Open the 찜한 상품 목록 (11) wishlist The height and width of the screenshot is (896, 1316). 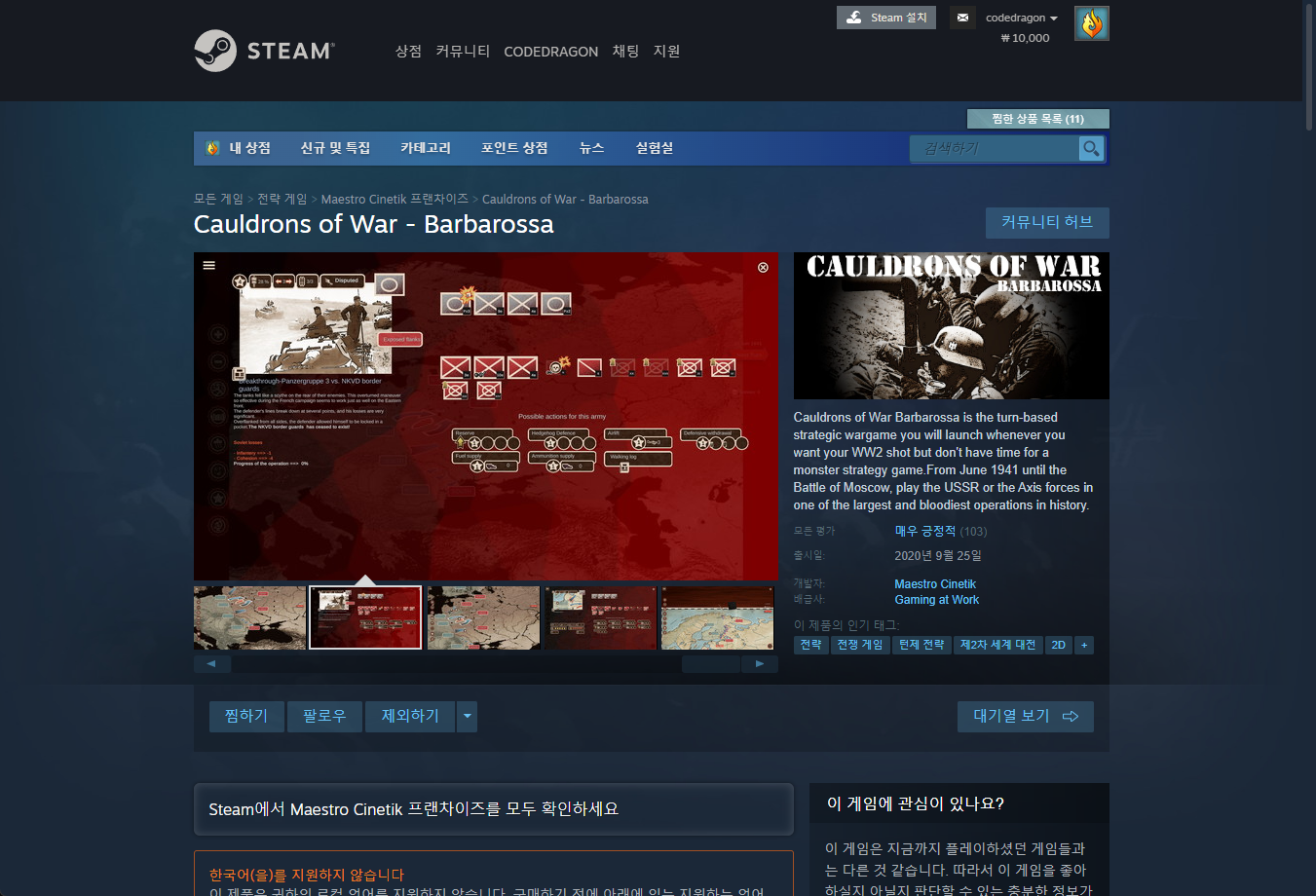1037,119
